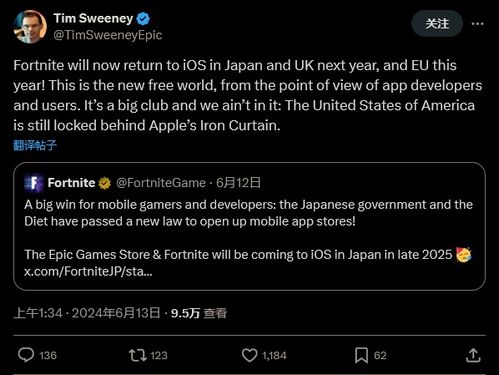Open the quoted post's 6月12日 date
This screenshot has width=499, height=375.
(x=238, y=183)
